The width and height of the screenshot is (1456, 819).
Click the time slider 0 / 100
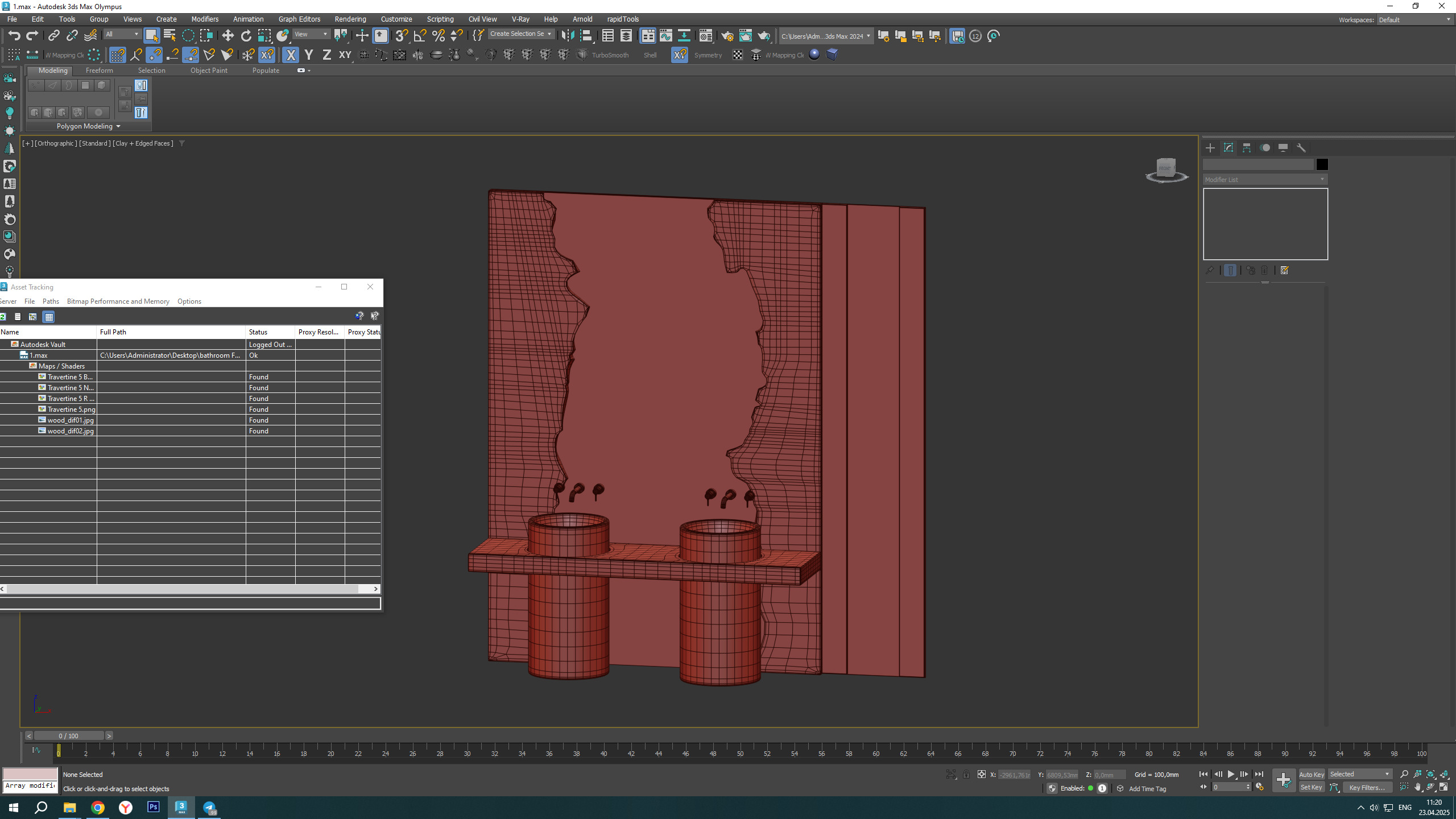pos(68,735)
